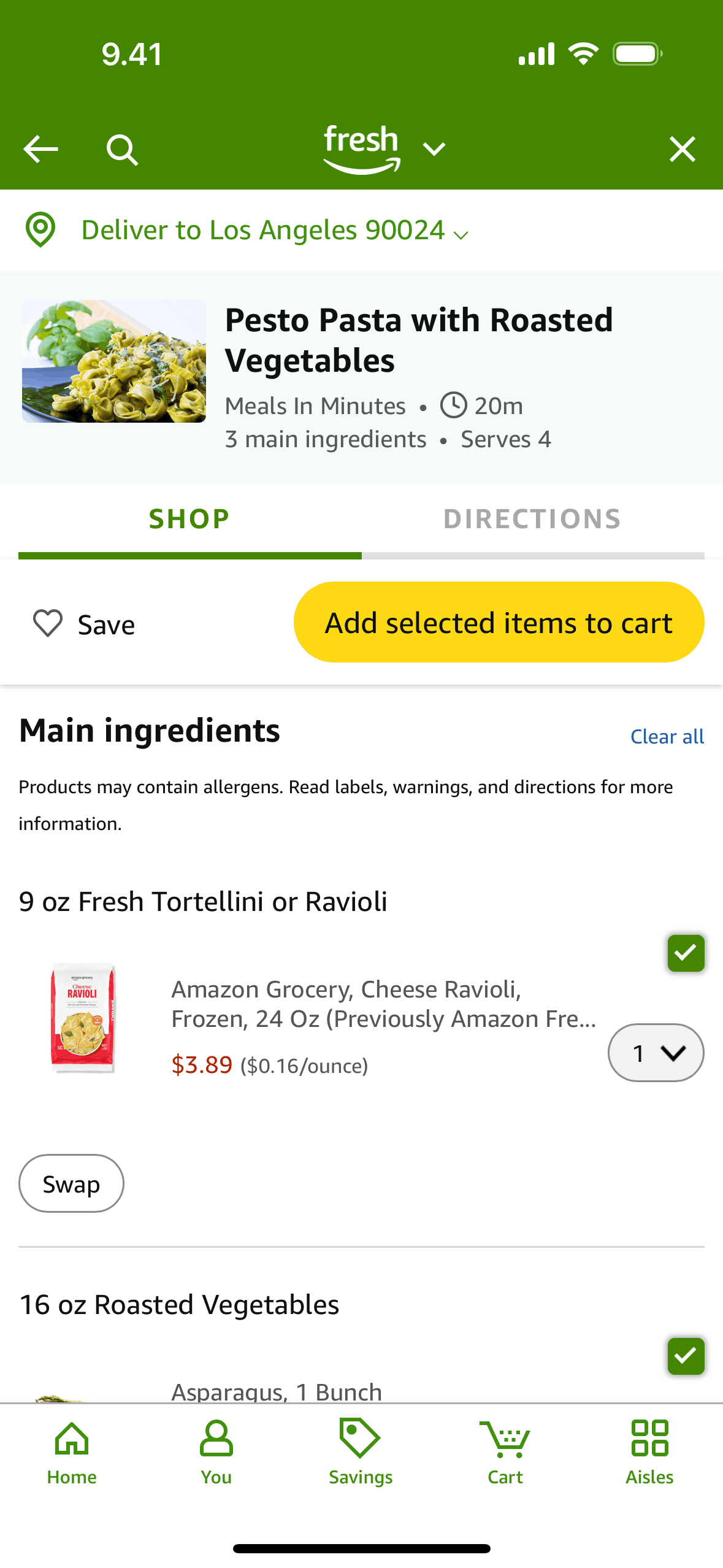Tap the delivery location pin icon
The height and width of the screenshot is (1568, 723).
[x=40, y=230]
